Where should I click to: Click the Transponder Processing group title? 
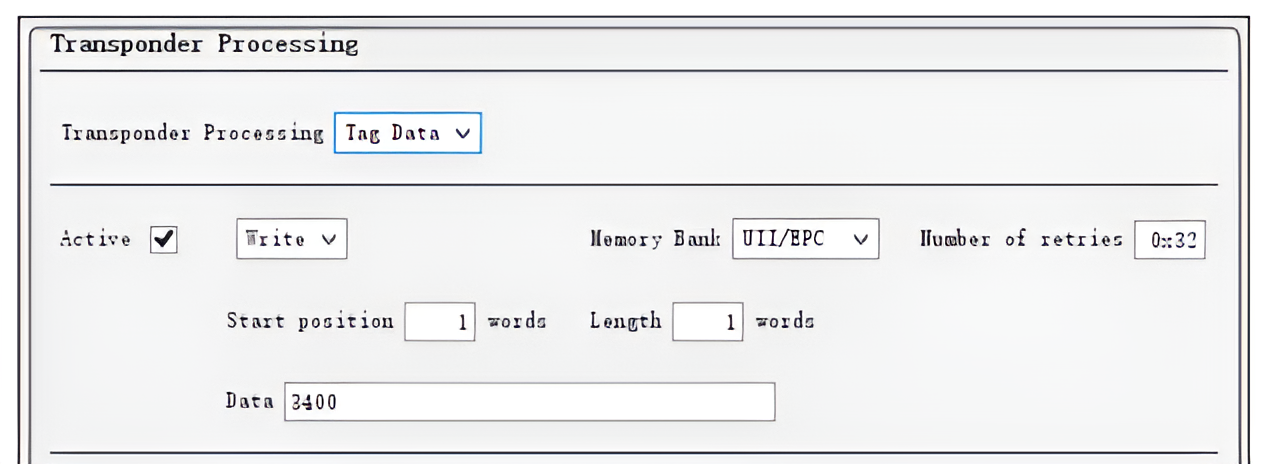click(204, 45)
